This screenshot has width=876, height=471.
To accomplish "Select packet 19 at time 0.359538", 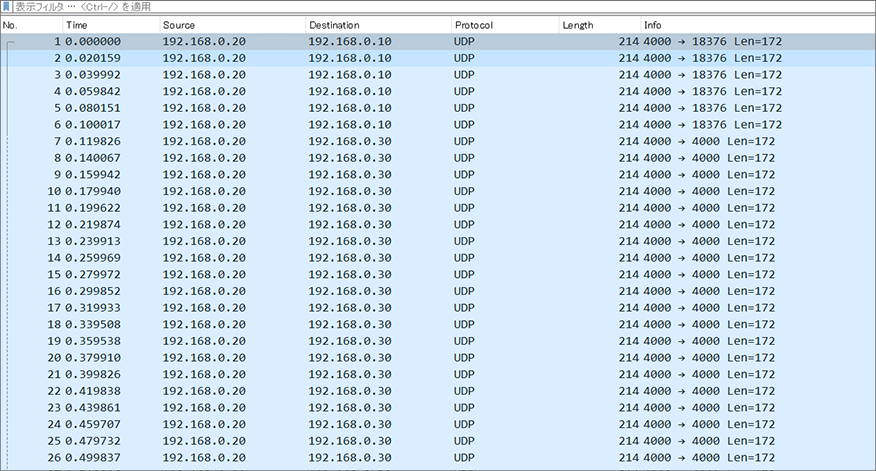I will [x=438, y=341].
